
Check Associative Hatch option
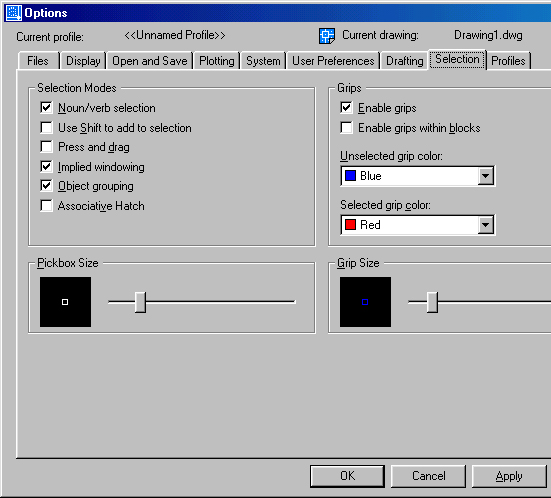(x=46, y=205)
